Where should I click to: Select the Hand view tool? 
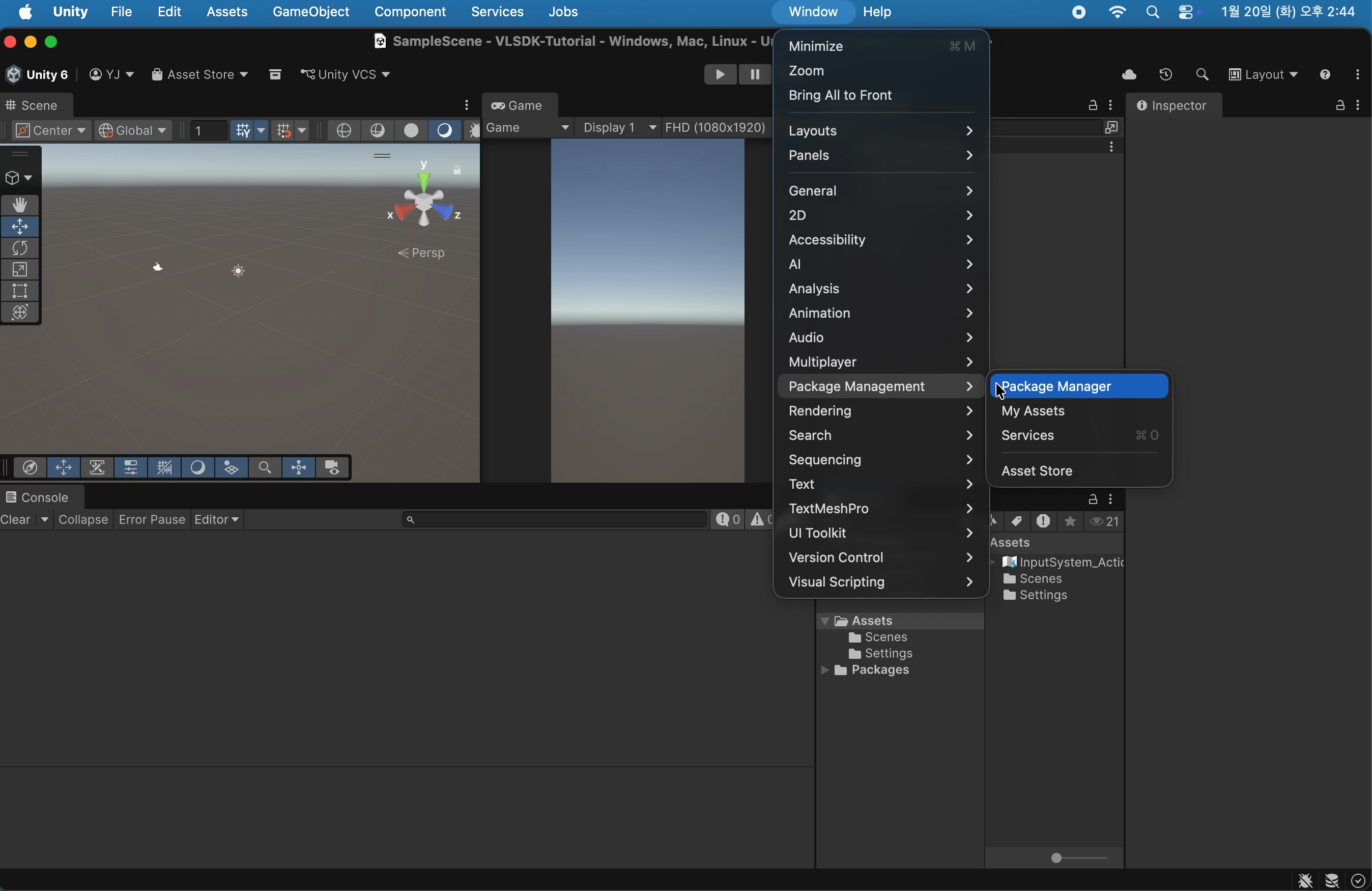click(20, 205)
